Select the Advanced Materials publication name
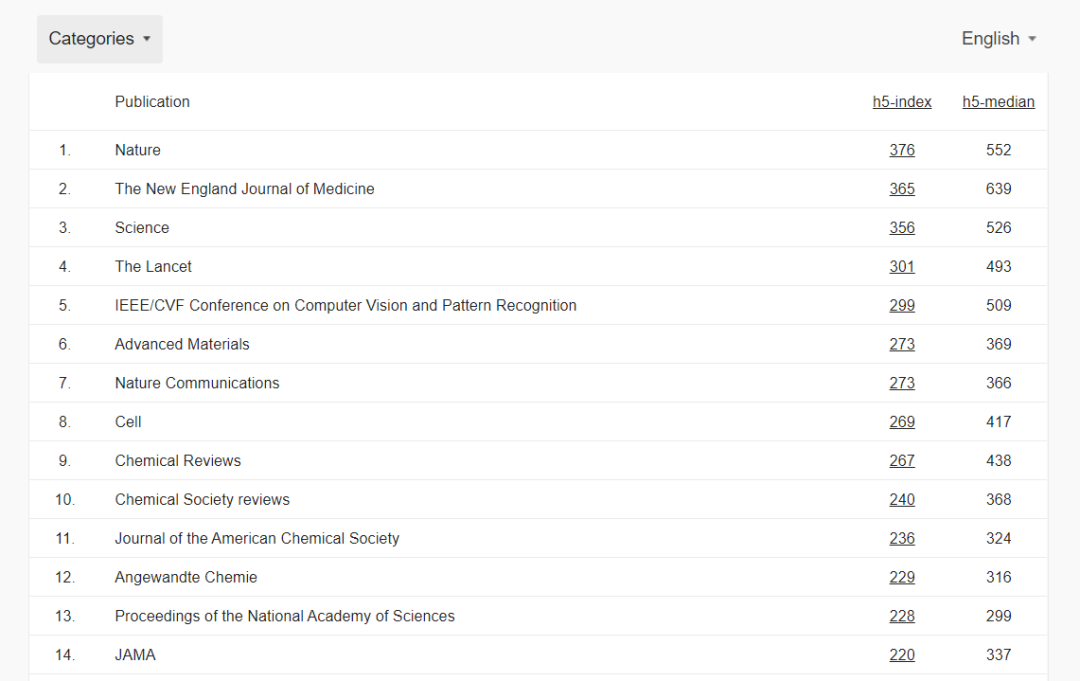 click(x=182, y=344)
